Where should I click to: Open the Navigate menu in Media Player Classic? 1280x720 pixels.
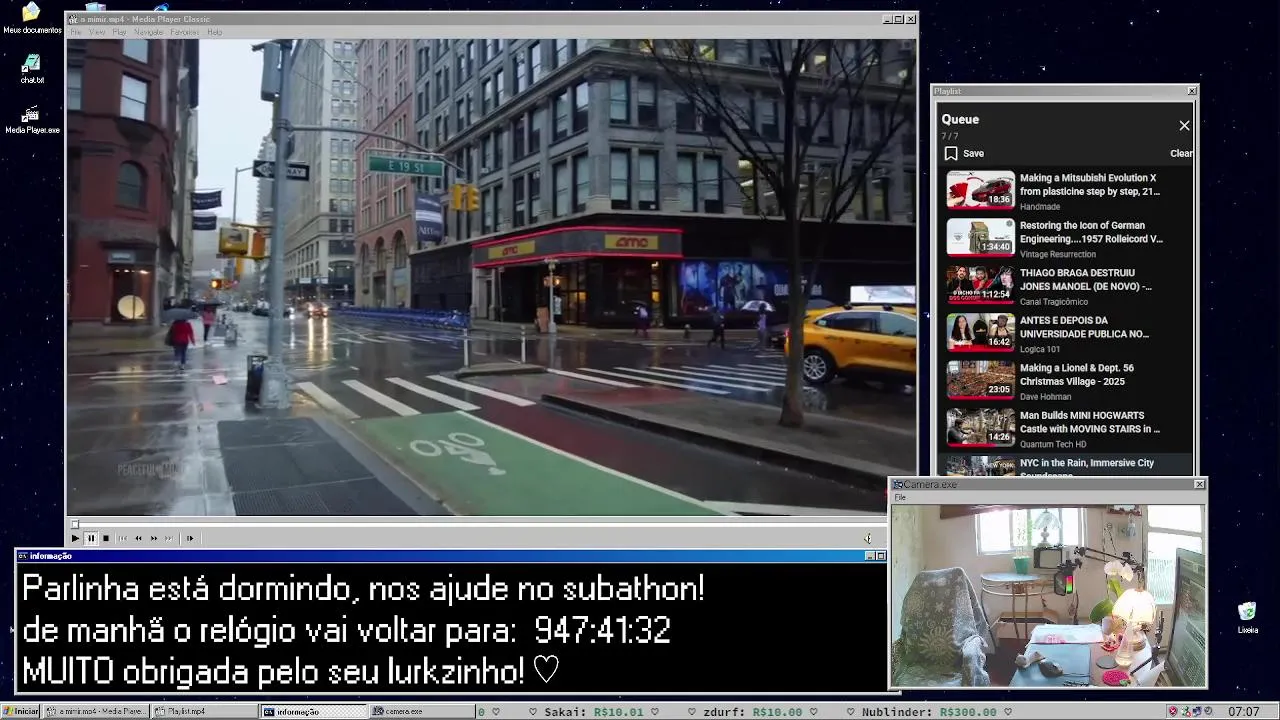[148, 32]
